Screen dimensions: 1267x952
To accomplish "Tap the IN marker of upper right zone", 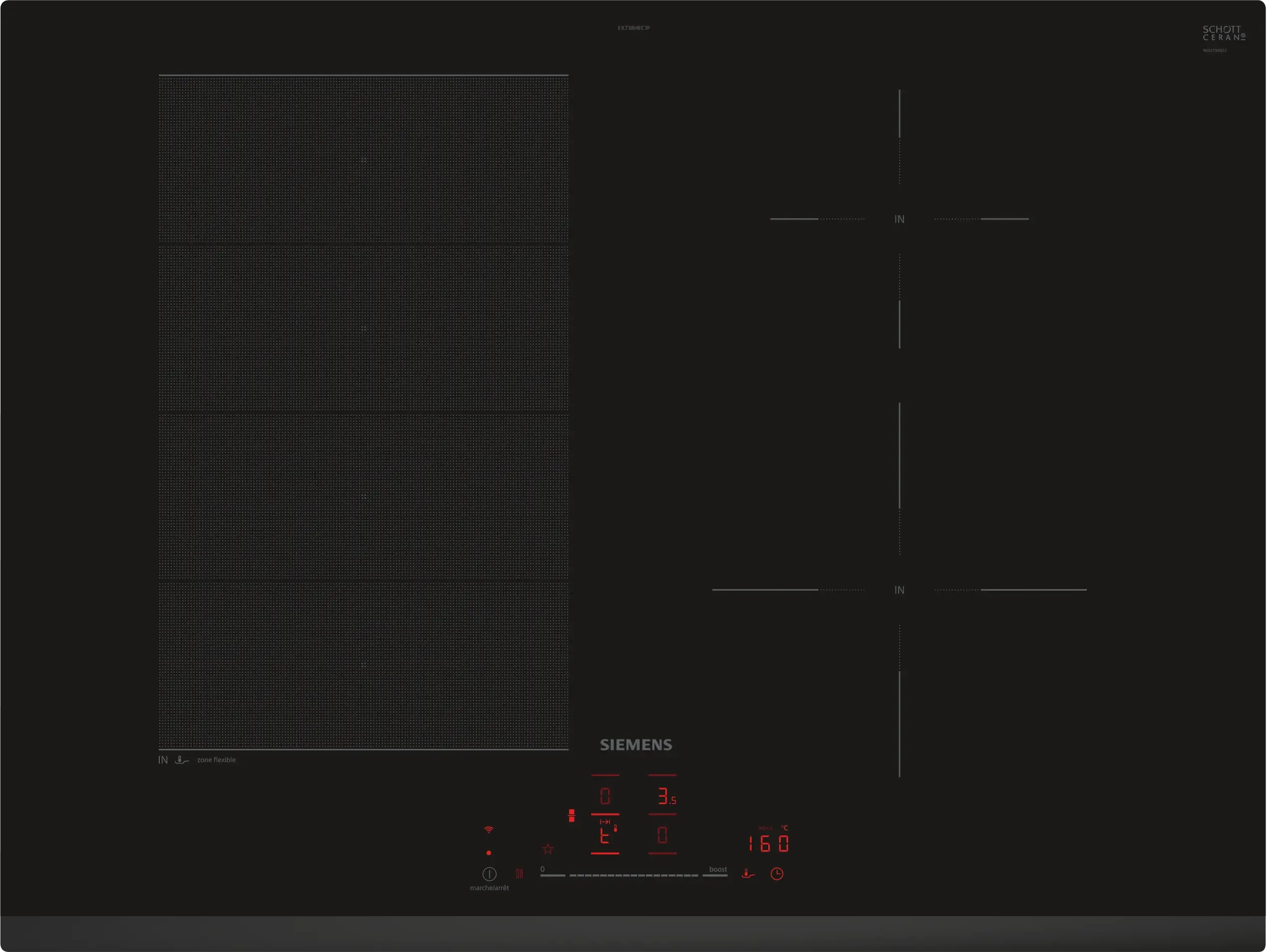I will [899, 220].
